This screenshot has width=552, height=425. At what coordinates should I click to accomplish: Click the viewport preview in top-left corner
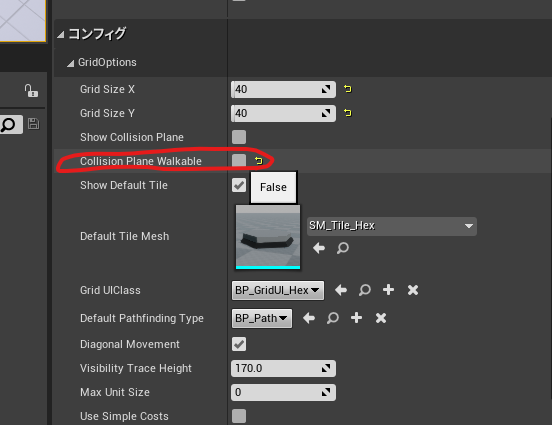click(23, 21)
